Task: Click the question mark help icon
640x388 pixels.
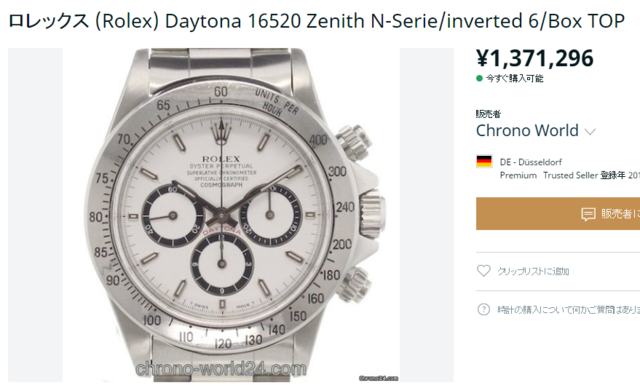Action: 484,310
